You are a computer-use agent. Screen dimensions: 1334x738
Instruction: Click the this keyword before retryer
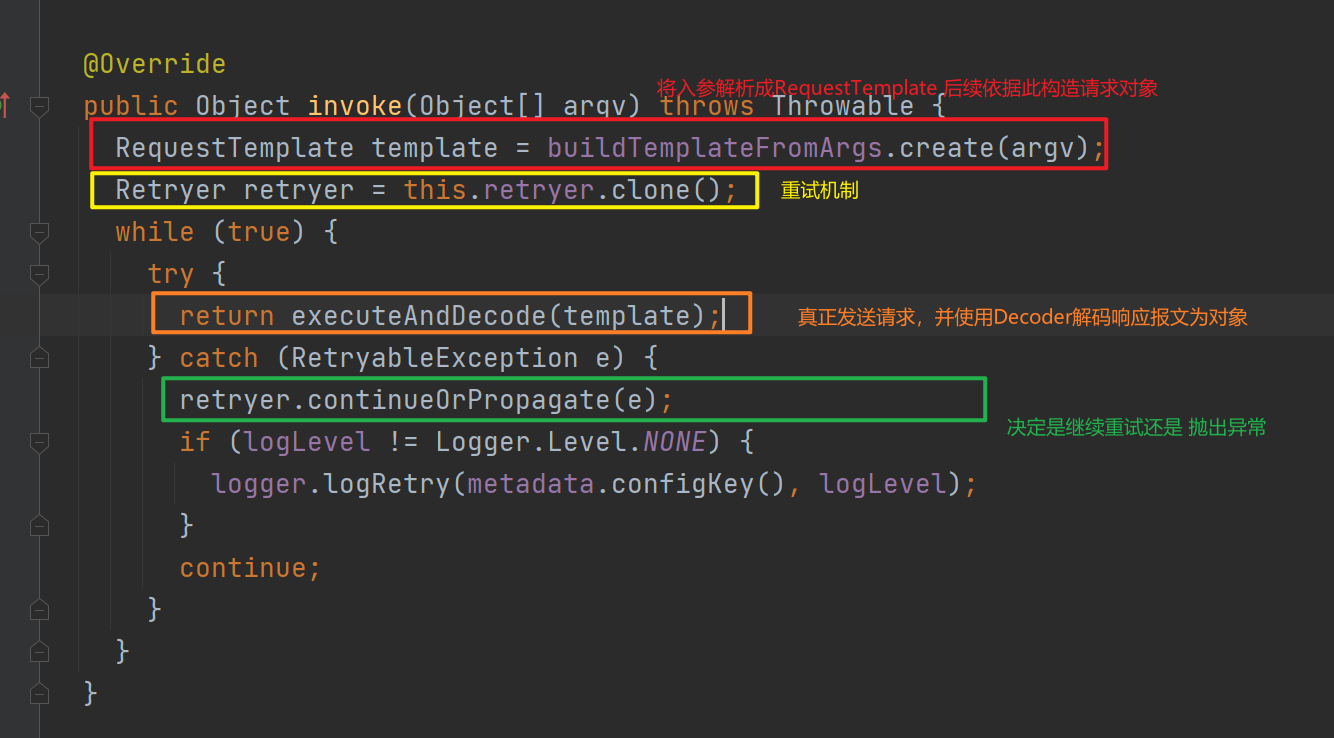[x=435, y=191]
